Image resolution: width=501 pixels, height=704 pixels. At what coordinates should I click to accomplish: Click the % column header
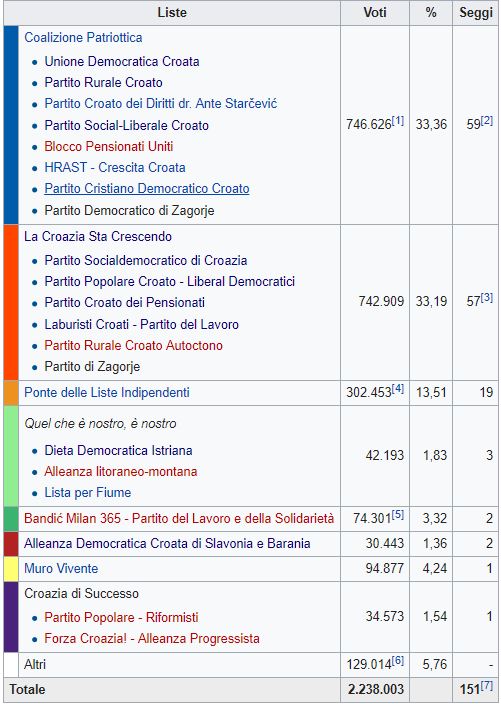[431, 13]
